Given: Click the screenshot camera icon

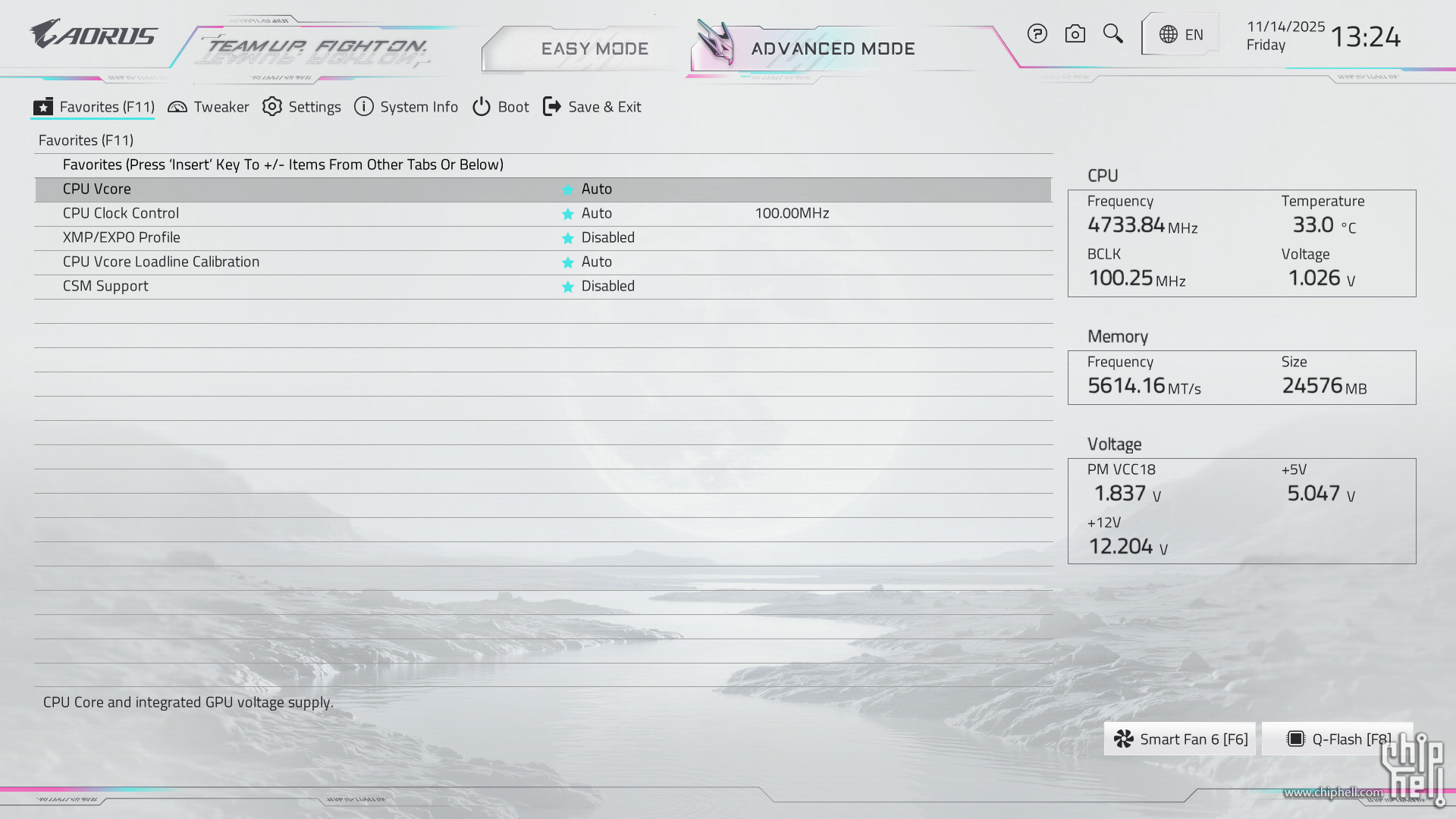Looking at the screenshot, I should [x=1075, y=34].
